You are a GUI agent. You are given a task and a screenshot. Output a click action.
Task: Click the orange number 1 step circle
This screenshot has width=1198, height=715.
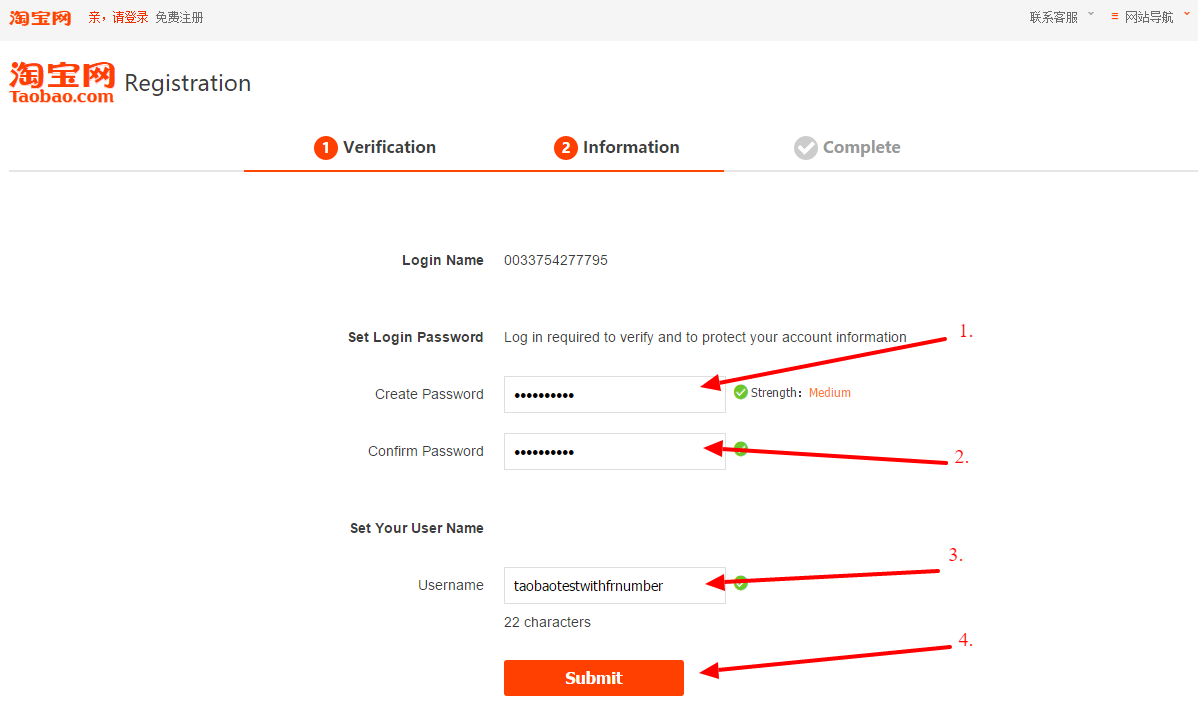coord(325,148)
